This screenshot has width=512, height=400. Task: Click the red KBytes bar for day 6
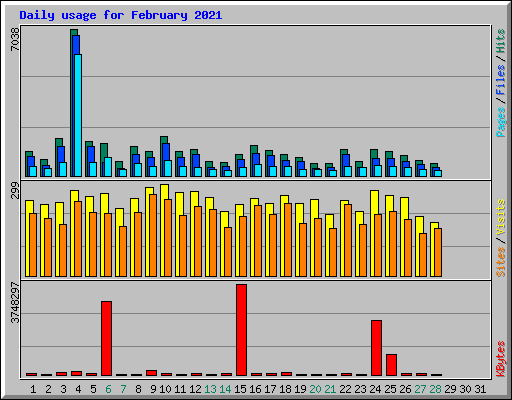[x=106, y=338]
